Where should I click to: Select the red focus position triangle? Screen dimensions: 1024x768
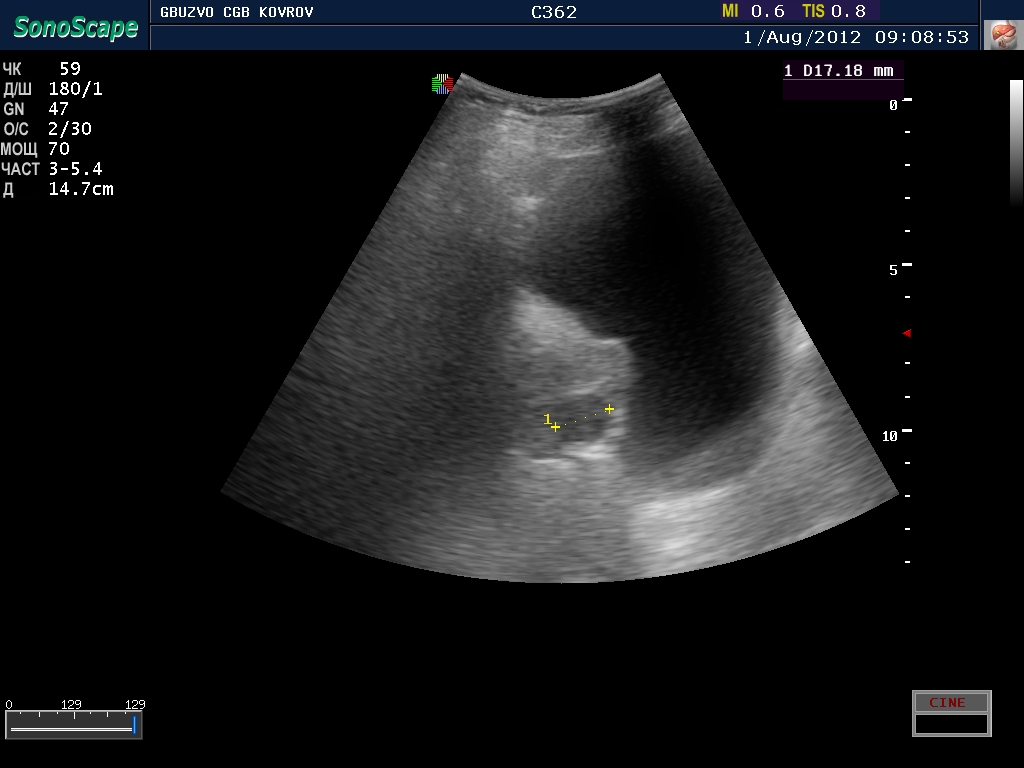[x=907, y=333]
